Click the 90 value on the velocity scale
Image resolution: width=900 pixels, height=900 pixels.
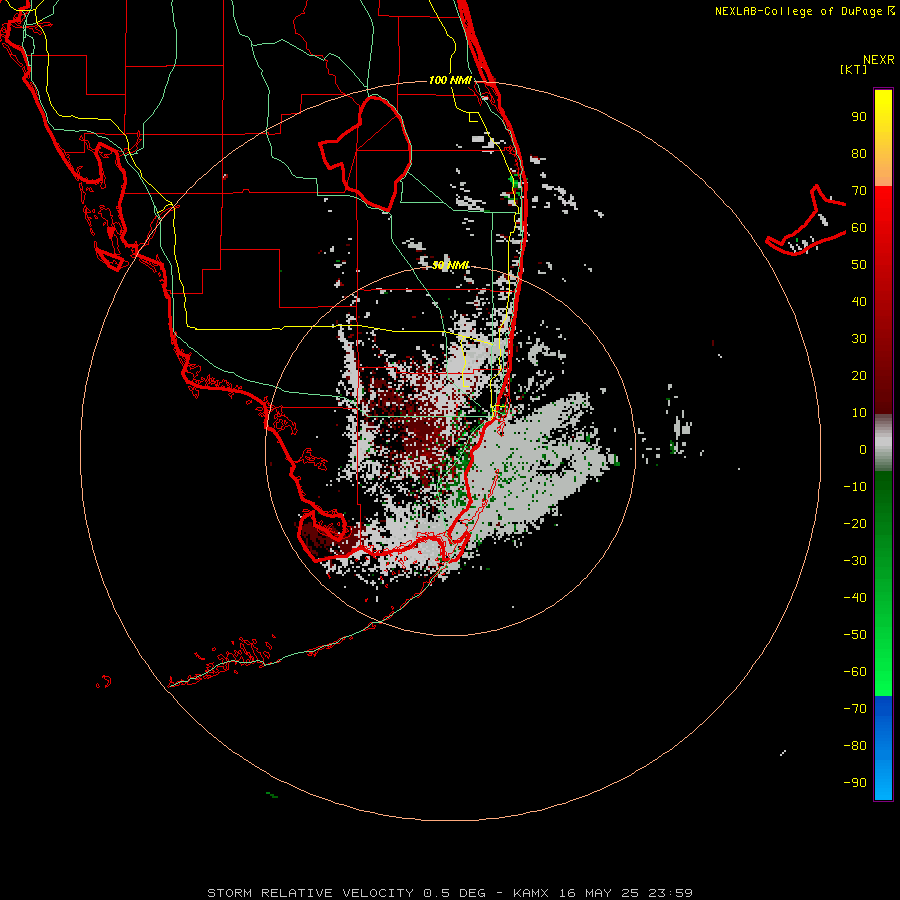[x=859, y=117]
